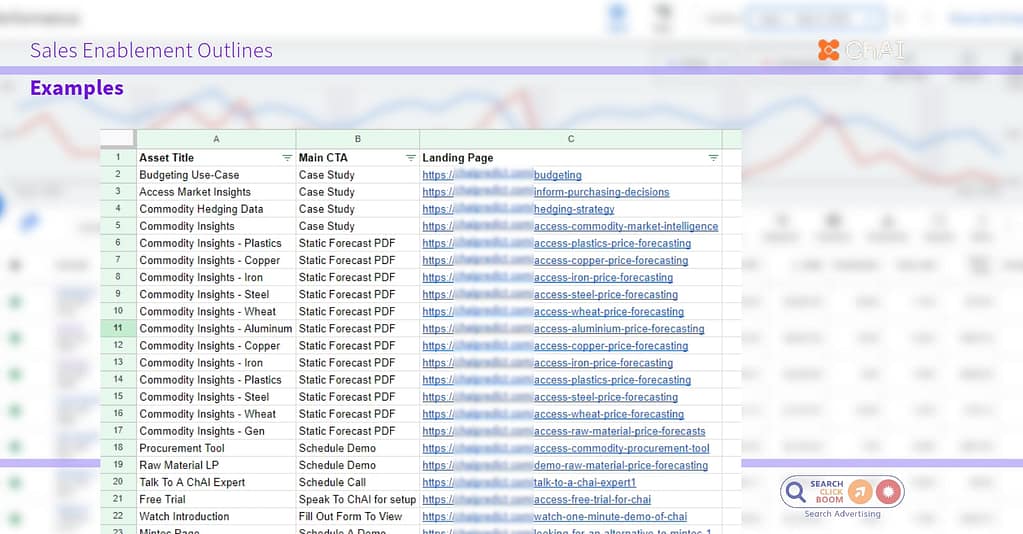Select row 11 header
The image size is (1023, 534).
click(118, 328)
